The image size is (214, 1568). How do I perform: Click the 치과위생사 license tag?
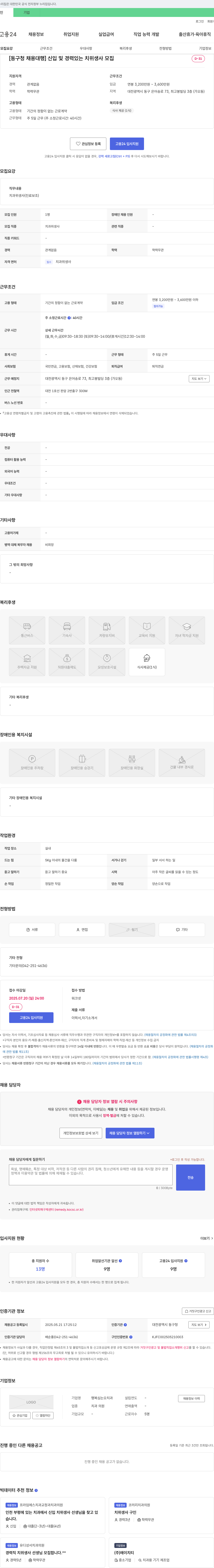pos(63,262)
